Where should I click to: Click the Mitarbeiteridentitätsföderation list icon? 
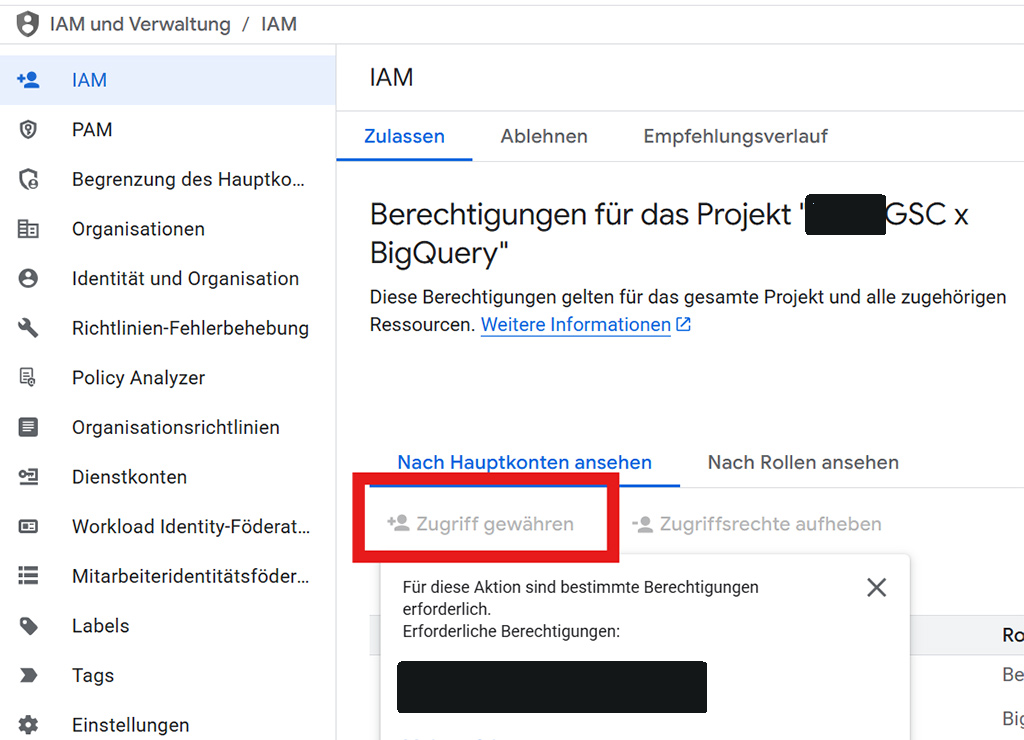[28, 575]
